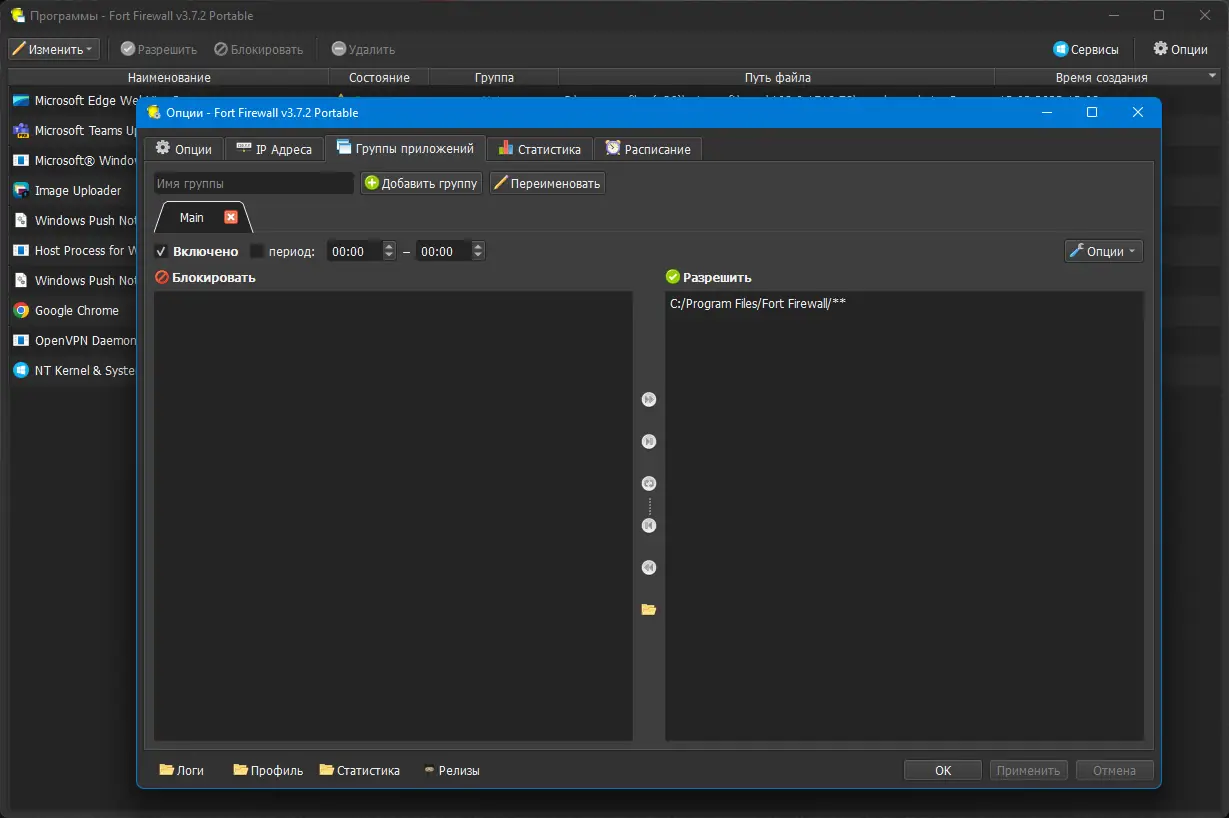Increment the period start time spinner
Viewport: 1229px width, 818px height.
coord(389,246)
